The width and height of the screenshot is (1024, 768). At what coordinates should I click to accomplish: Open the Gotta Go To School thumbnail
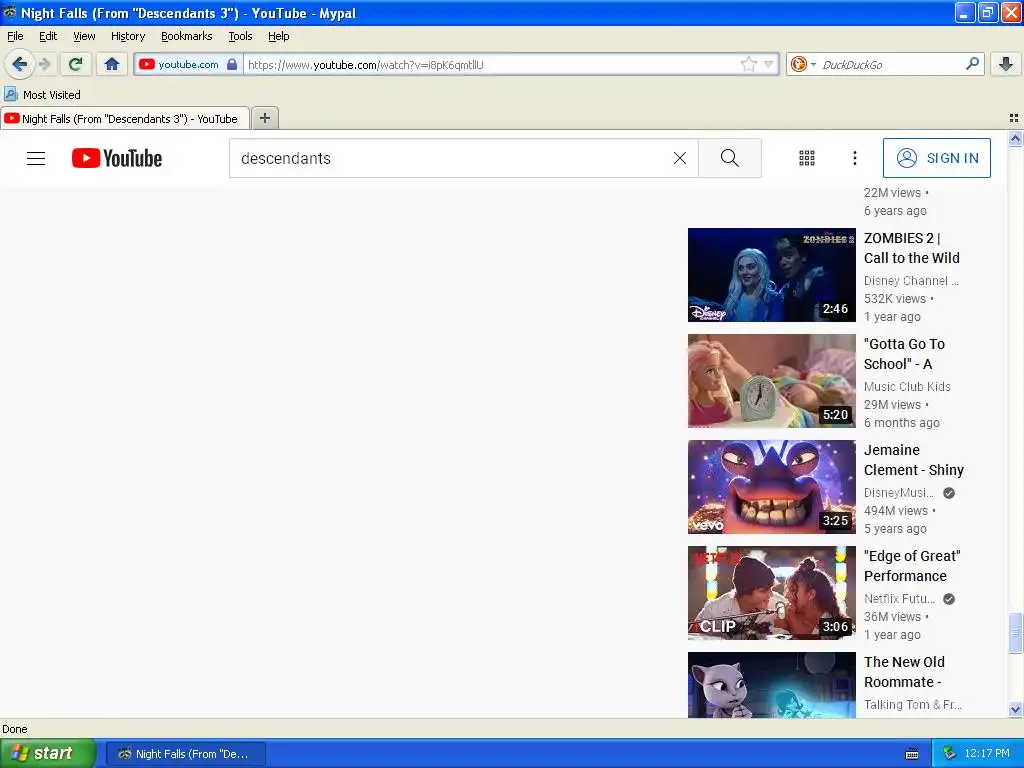[771, 381]
